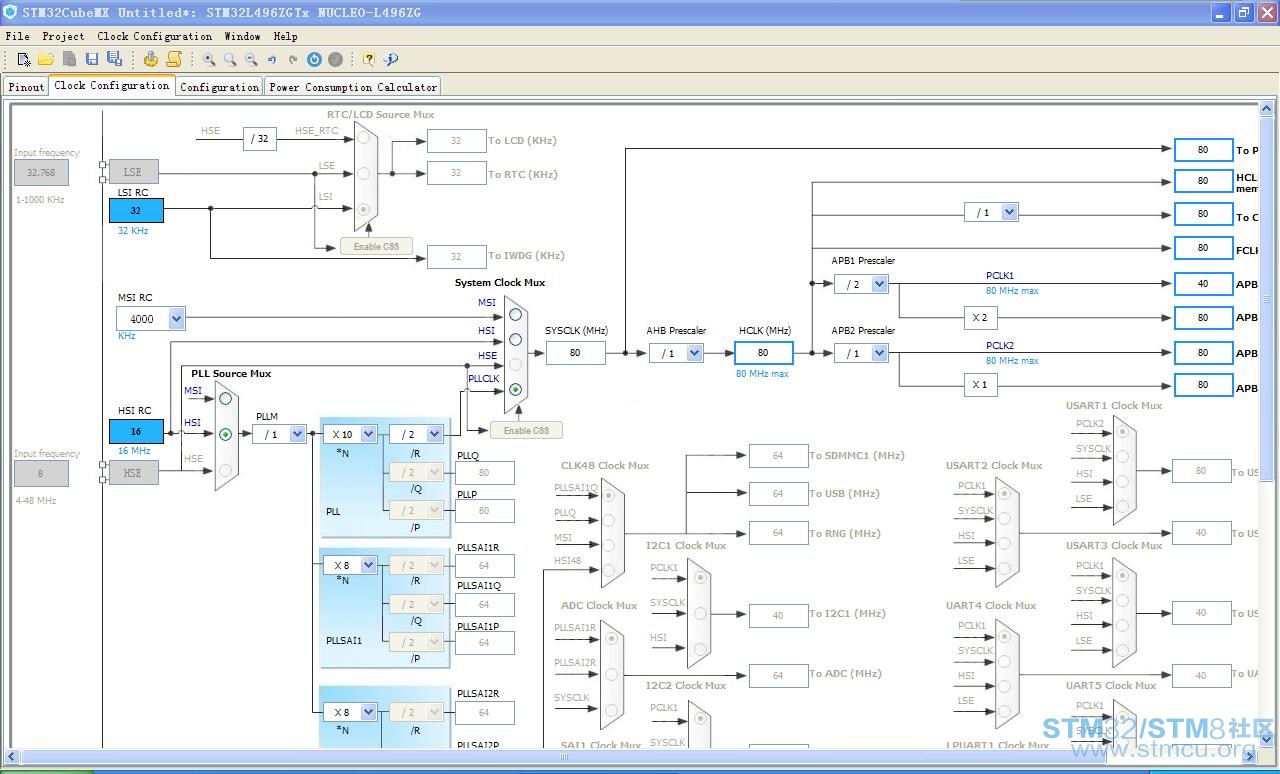This screenshot has height=774, width=1280.
Task: Click the blue HSI RC 16 block
Action: (136, 431)
